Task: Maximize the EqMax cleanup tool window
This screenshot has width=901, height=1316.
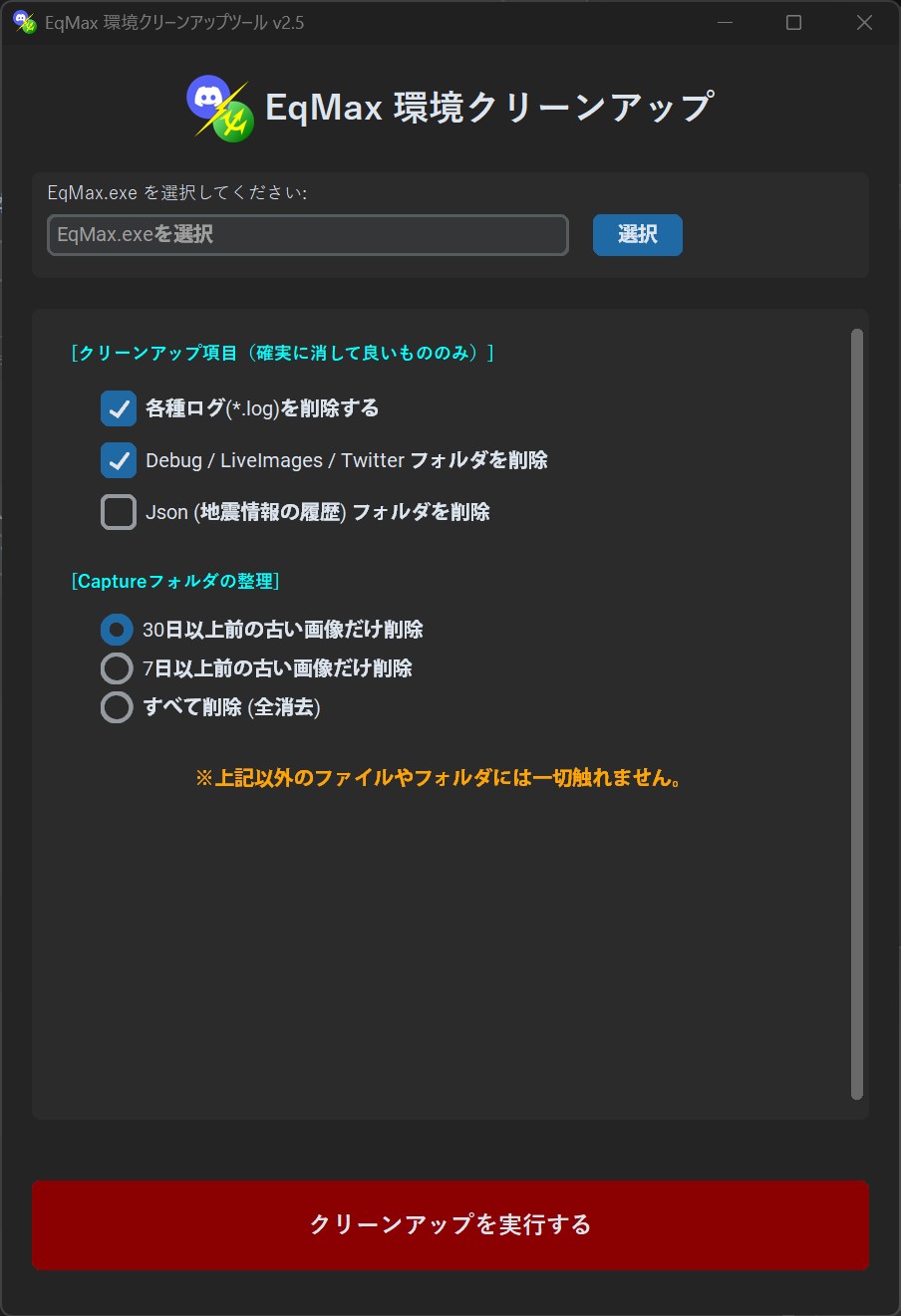Action: (x=792, y=22)
